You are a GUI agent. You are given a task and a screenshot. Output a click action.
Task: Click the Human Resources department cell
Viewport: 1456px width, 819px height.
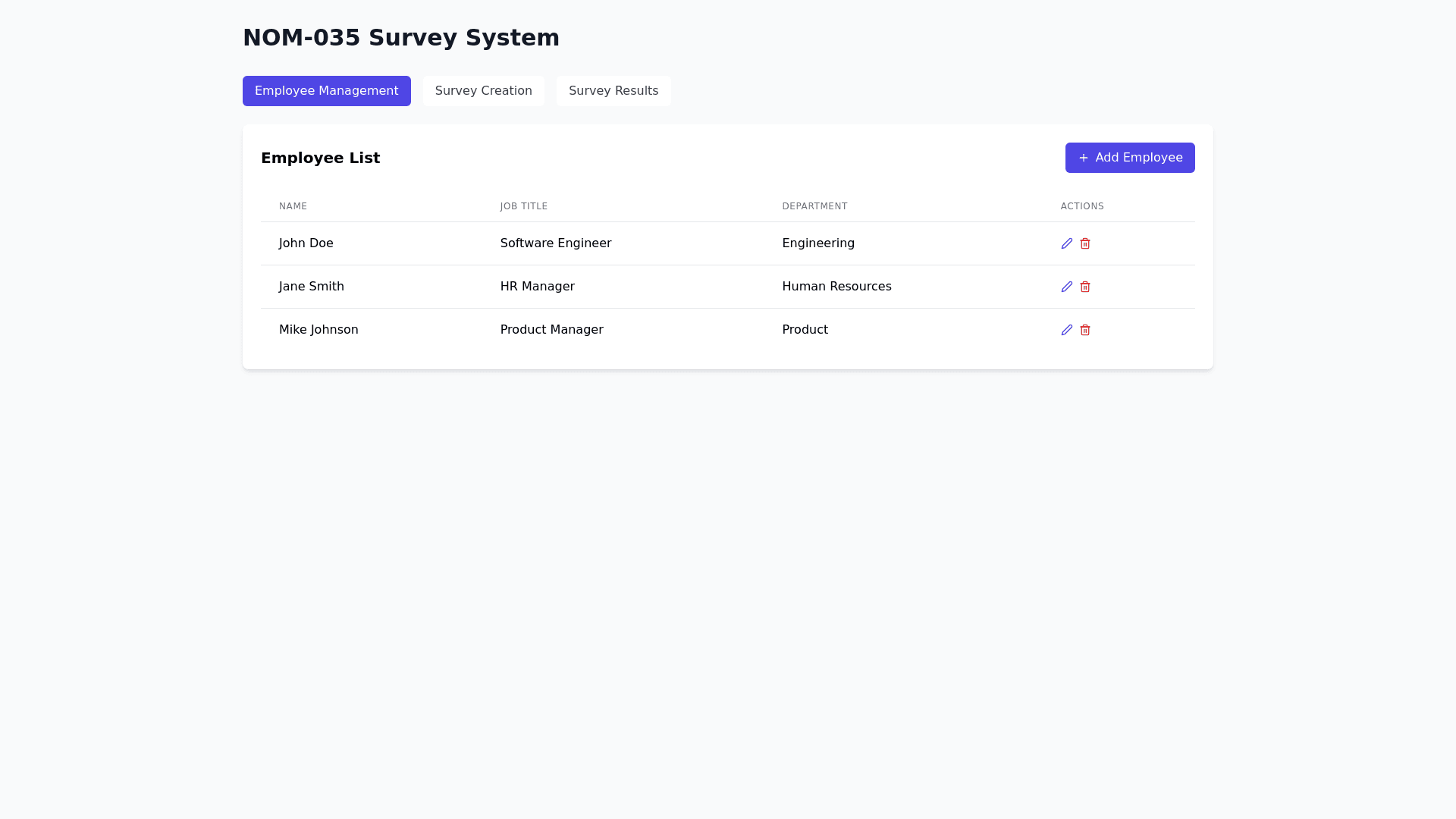coord(836,287)
